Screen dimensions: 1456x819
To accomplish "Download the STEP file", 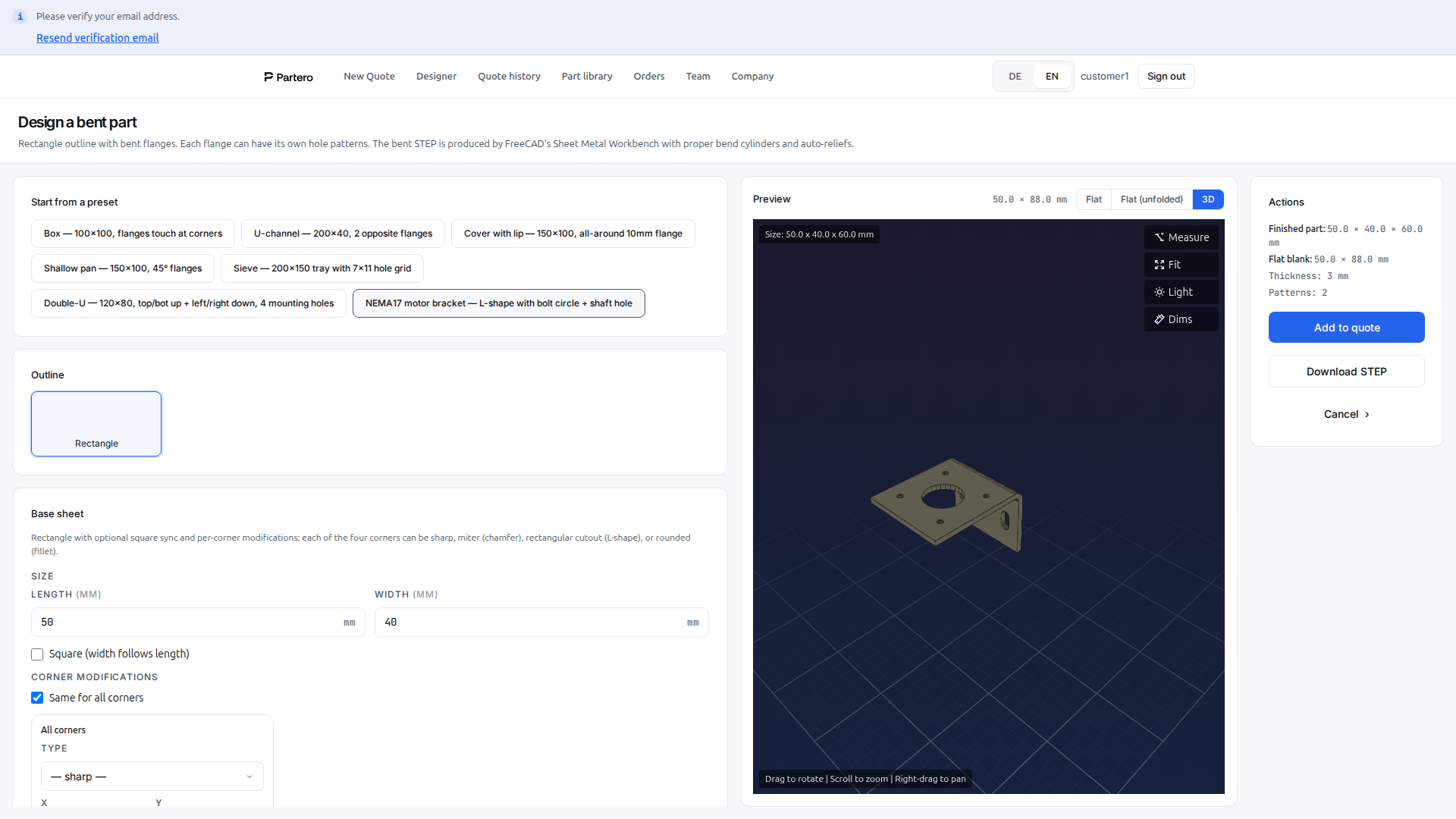I will click(1346, 372).
